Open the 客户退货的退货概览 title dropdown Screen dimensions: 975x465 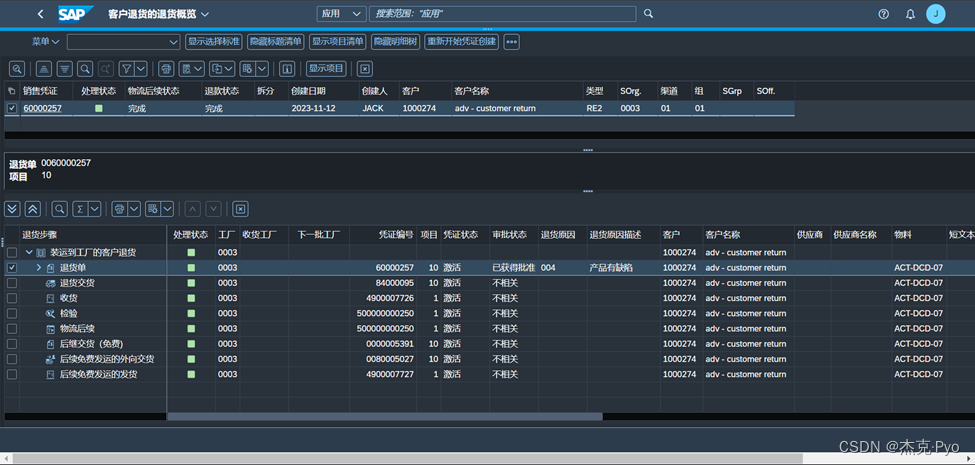[205, 14]
